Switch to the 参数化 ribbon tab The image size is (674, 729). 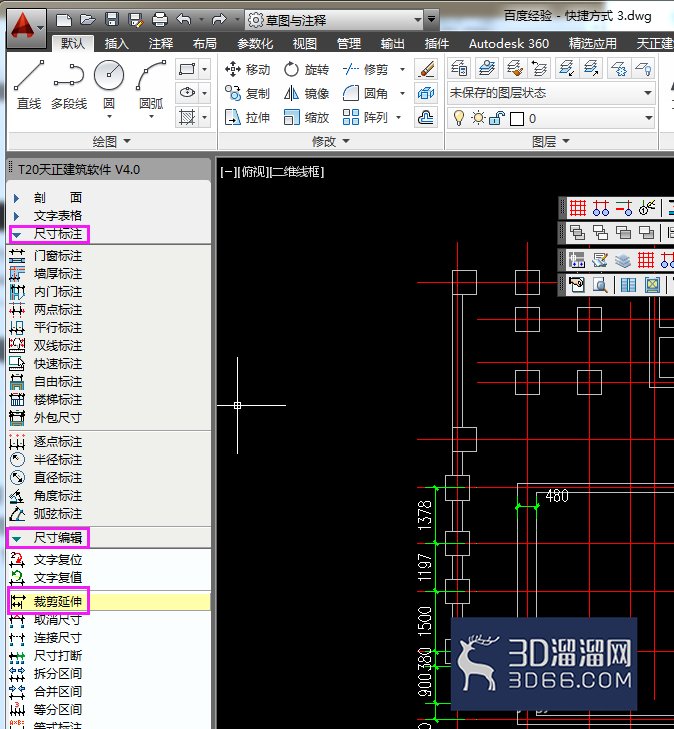(255, 43)
